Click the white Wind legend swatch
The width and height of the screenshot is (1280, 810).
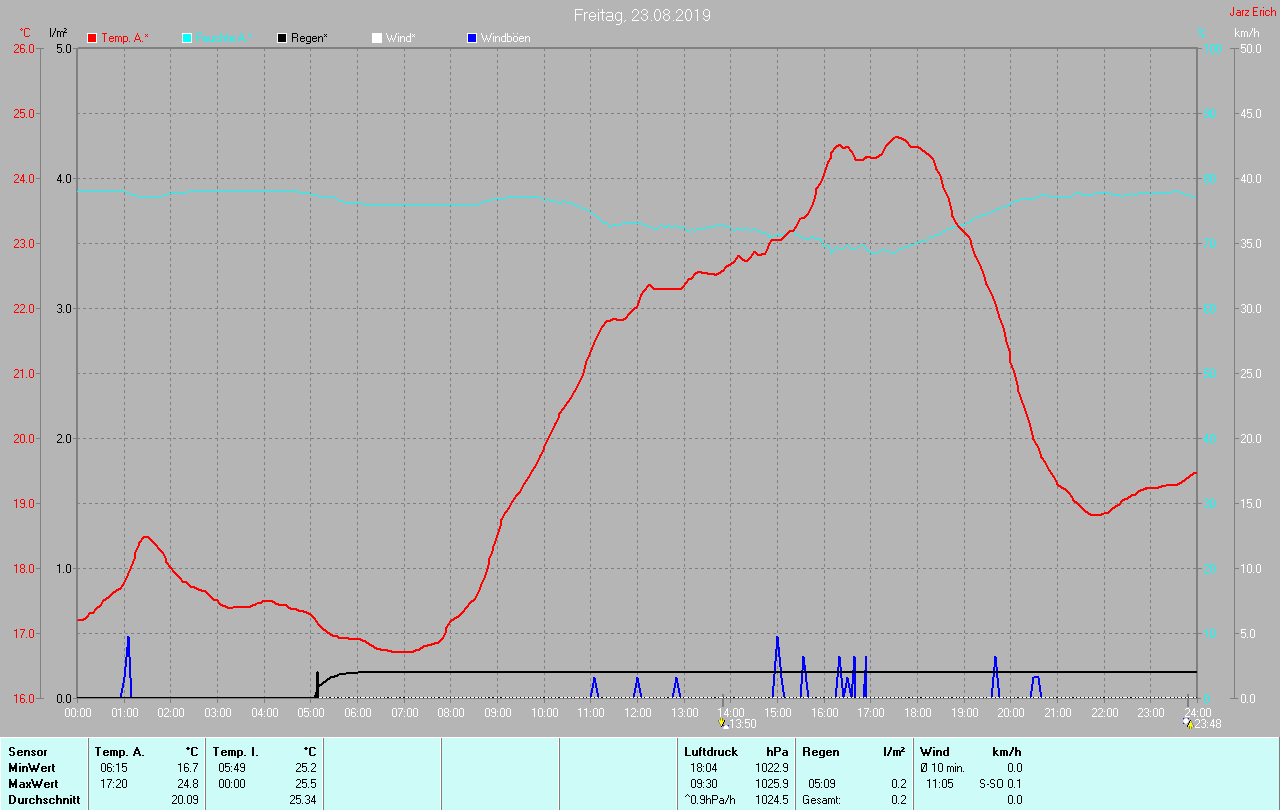tap(376, 38)
